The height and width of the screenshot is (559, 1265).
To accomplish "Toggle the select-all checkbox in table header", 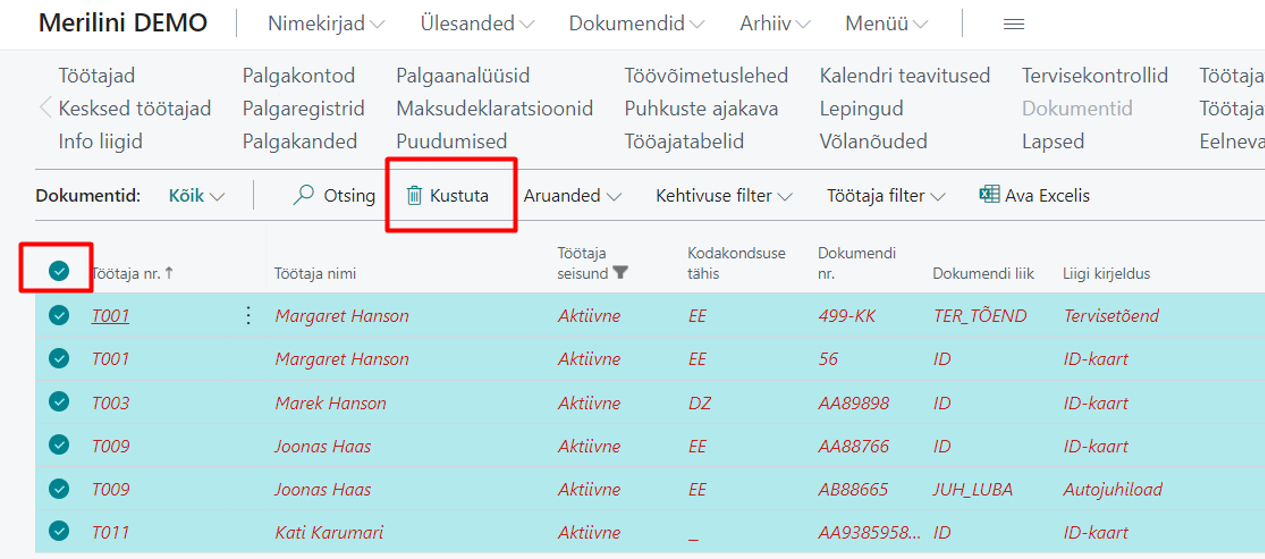I will click(x=59, y=270).
